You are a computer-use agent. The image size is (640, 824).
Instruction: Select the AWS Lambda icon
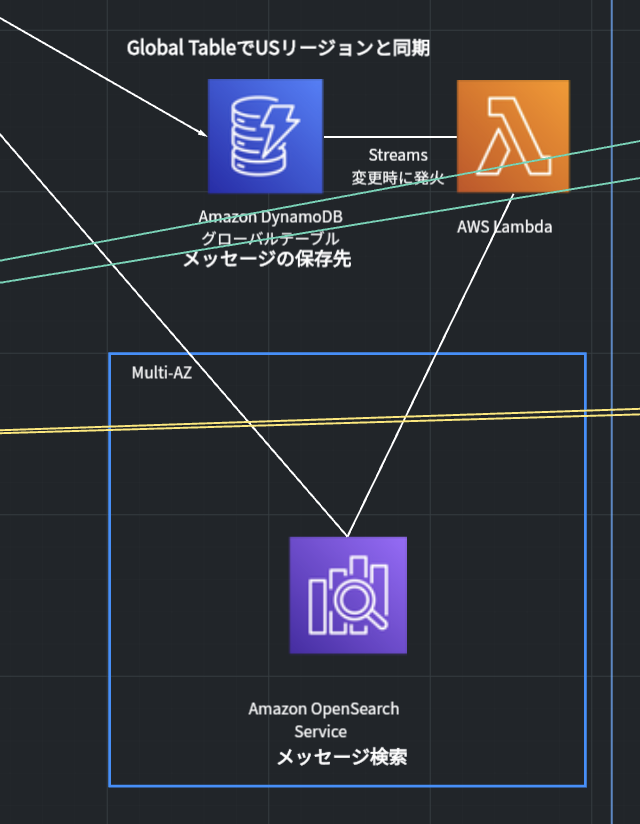pyautogui.click(x=513, y=136)
